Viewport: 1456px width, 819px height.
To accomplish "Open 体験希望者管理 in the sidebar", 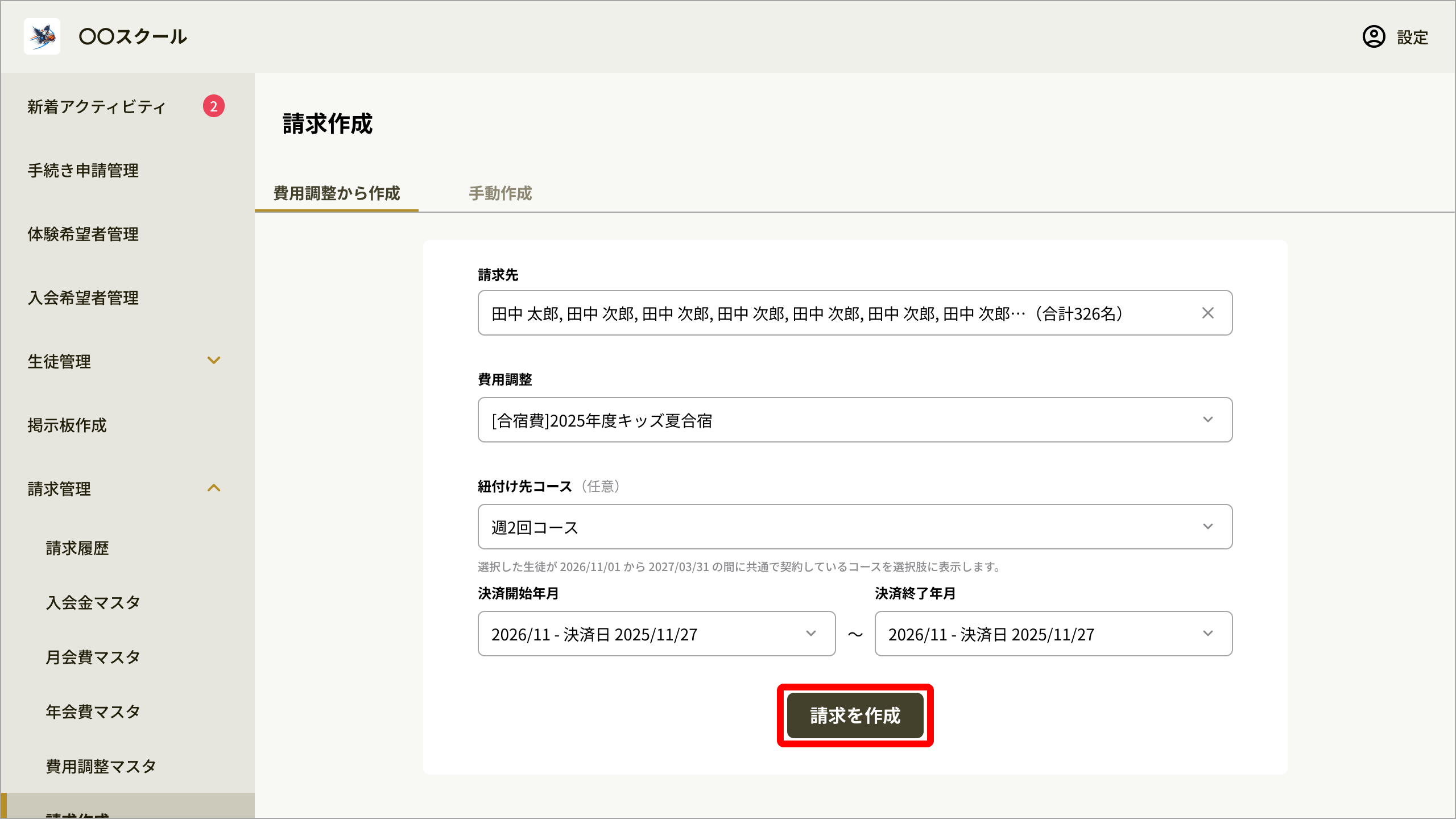I will pos(83,234).
